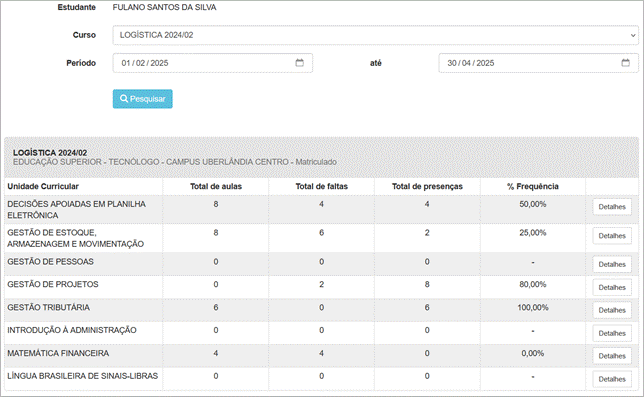Click the Pesquisar search button
Viewport: 644px width, 397px height.
(143, 99)
